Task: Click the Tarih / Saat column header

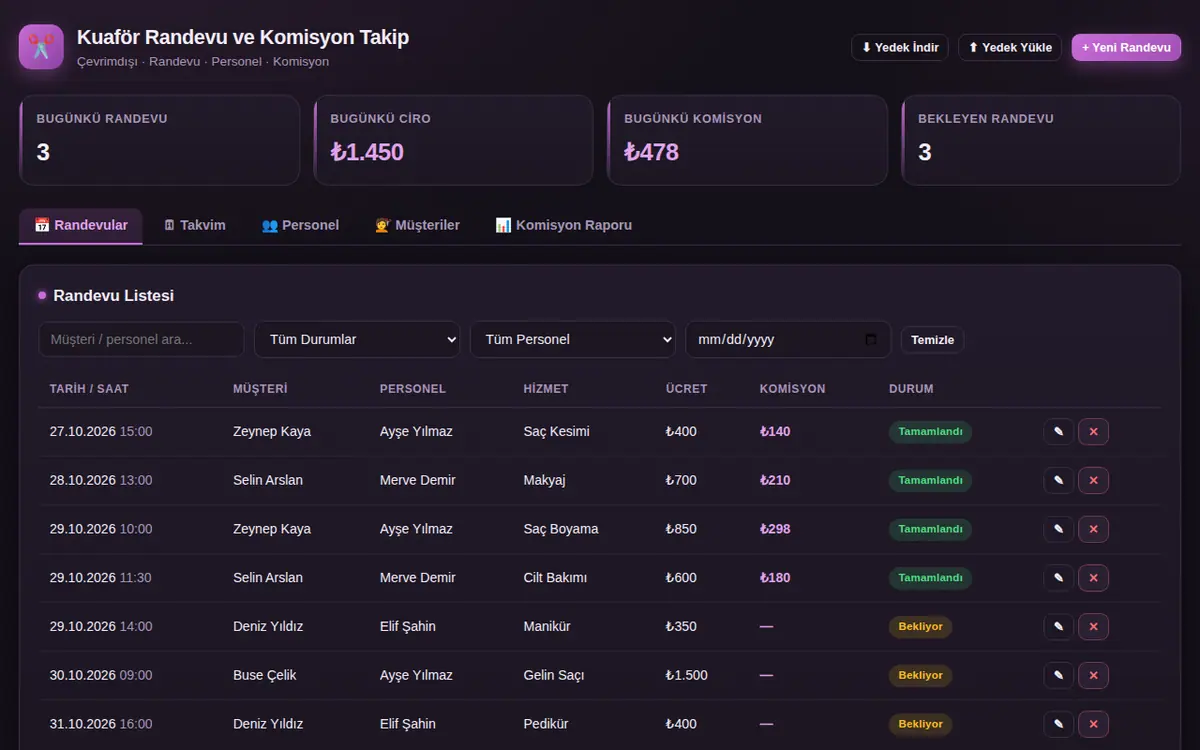Action: click(89, 388)
